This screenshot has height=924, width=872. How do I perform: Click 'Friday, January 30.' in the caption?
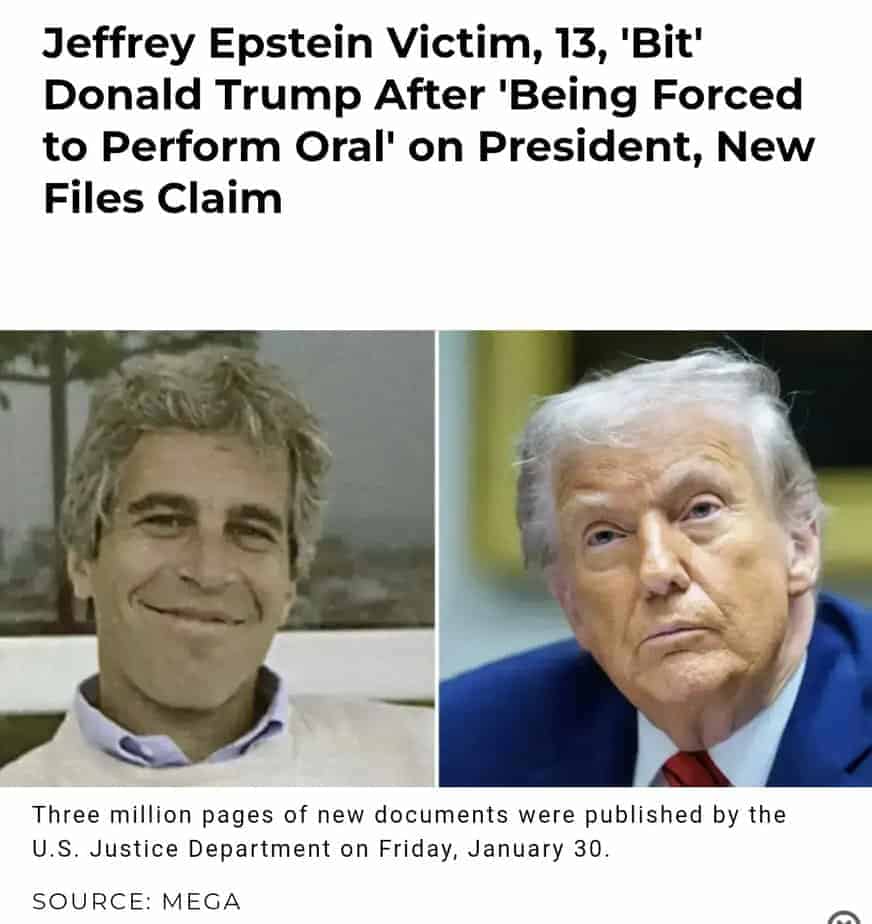494,849
